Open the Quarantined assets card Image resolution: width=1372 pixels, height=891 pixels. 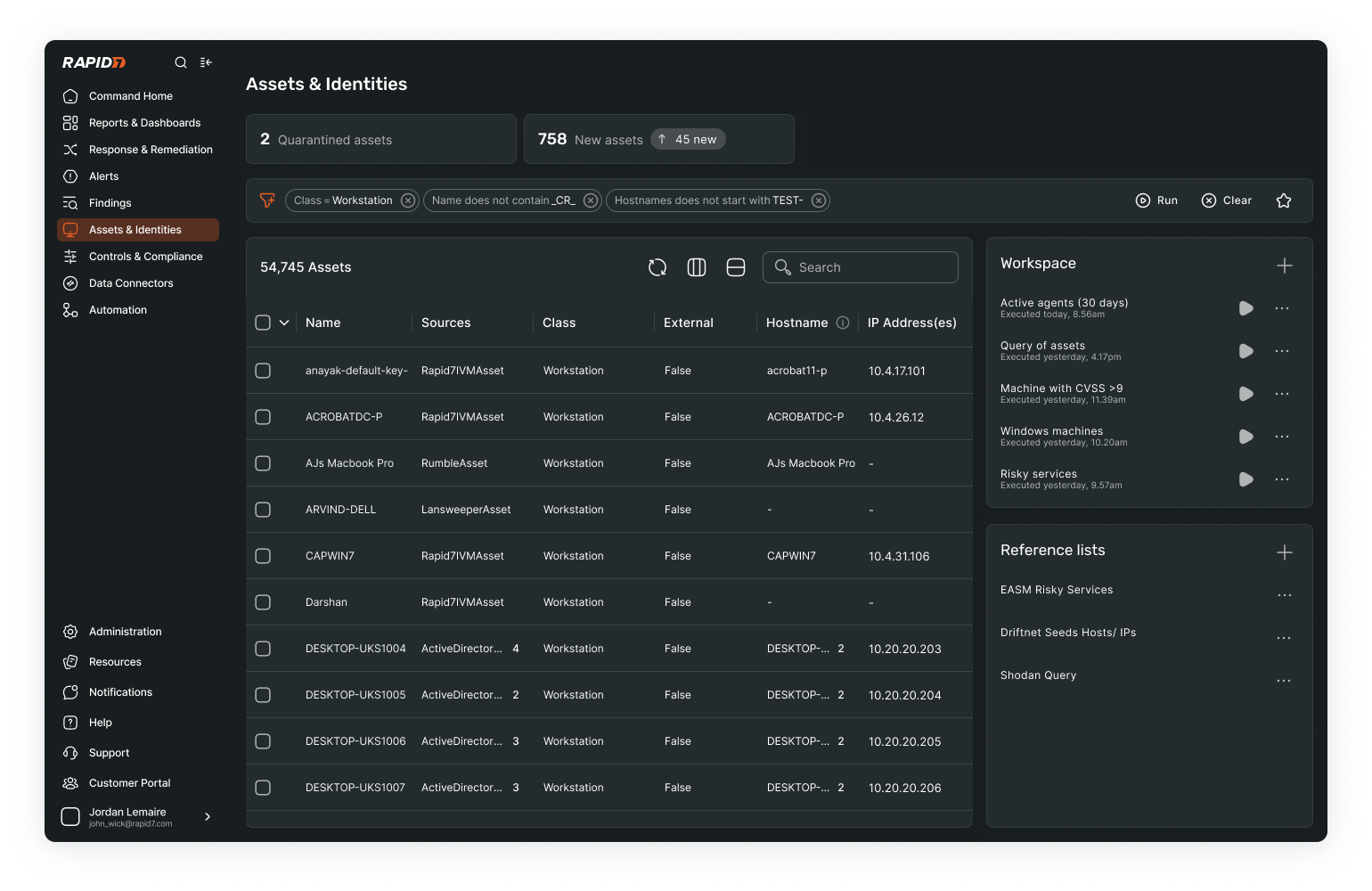[381, 139]
